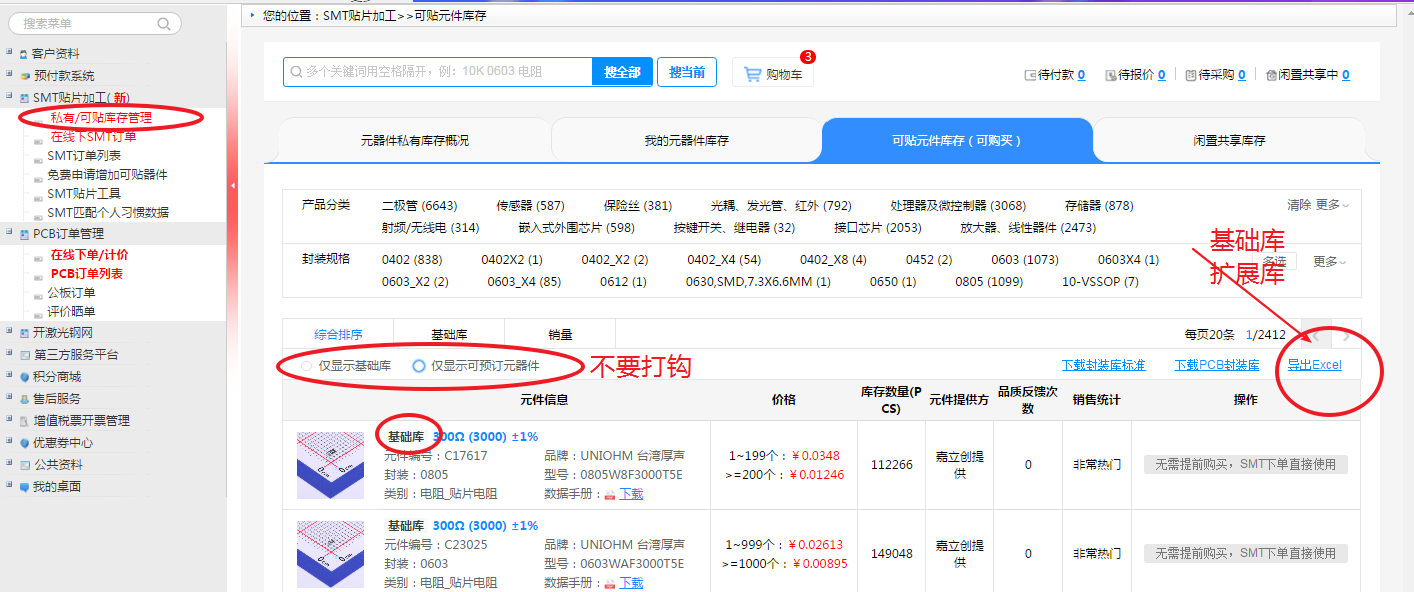Screen dimensions: 1414x592
Task: Click the 待采购 purchase icon
Action: click(x=1190, y=75)
